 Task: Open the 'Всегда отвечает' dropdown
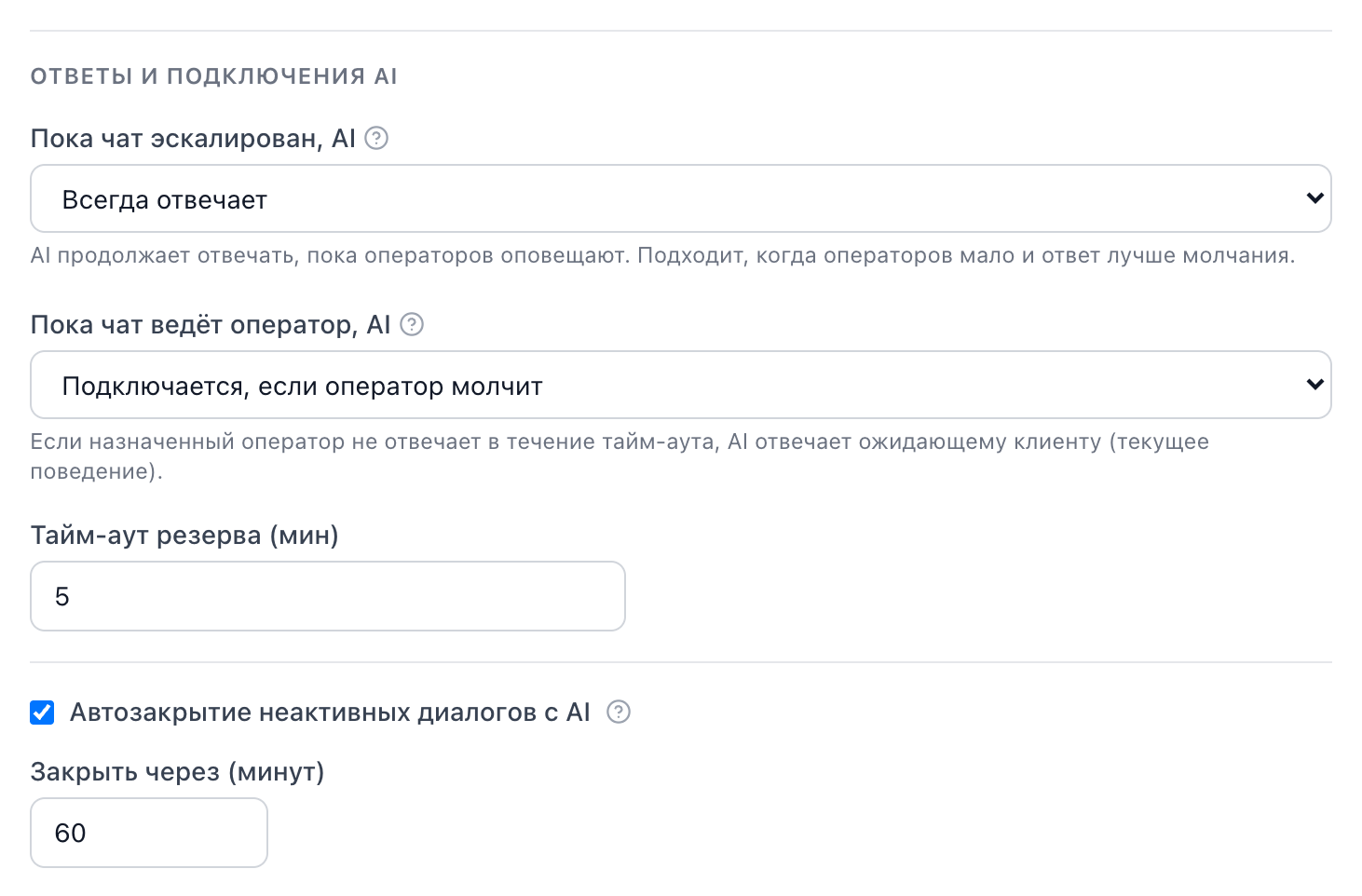(x=681, y=198)
